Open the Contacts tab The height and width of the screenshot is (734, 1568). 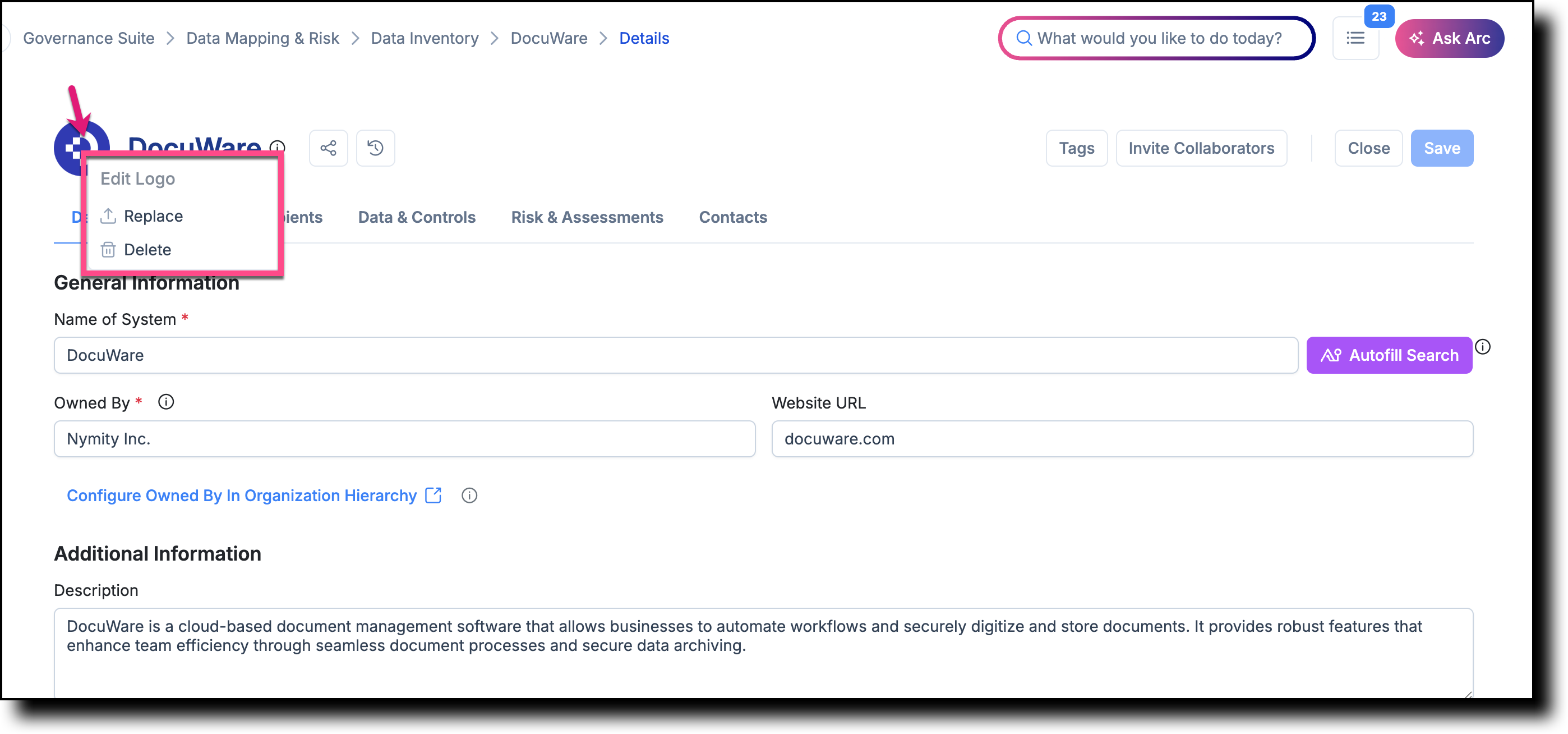pyautogui.click(x=732, y=217)
